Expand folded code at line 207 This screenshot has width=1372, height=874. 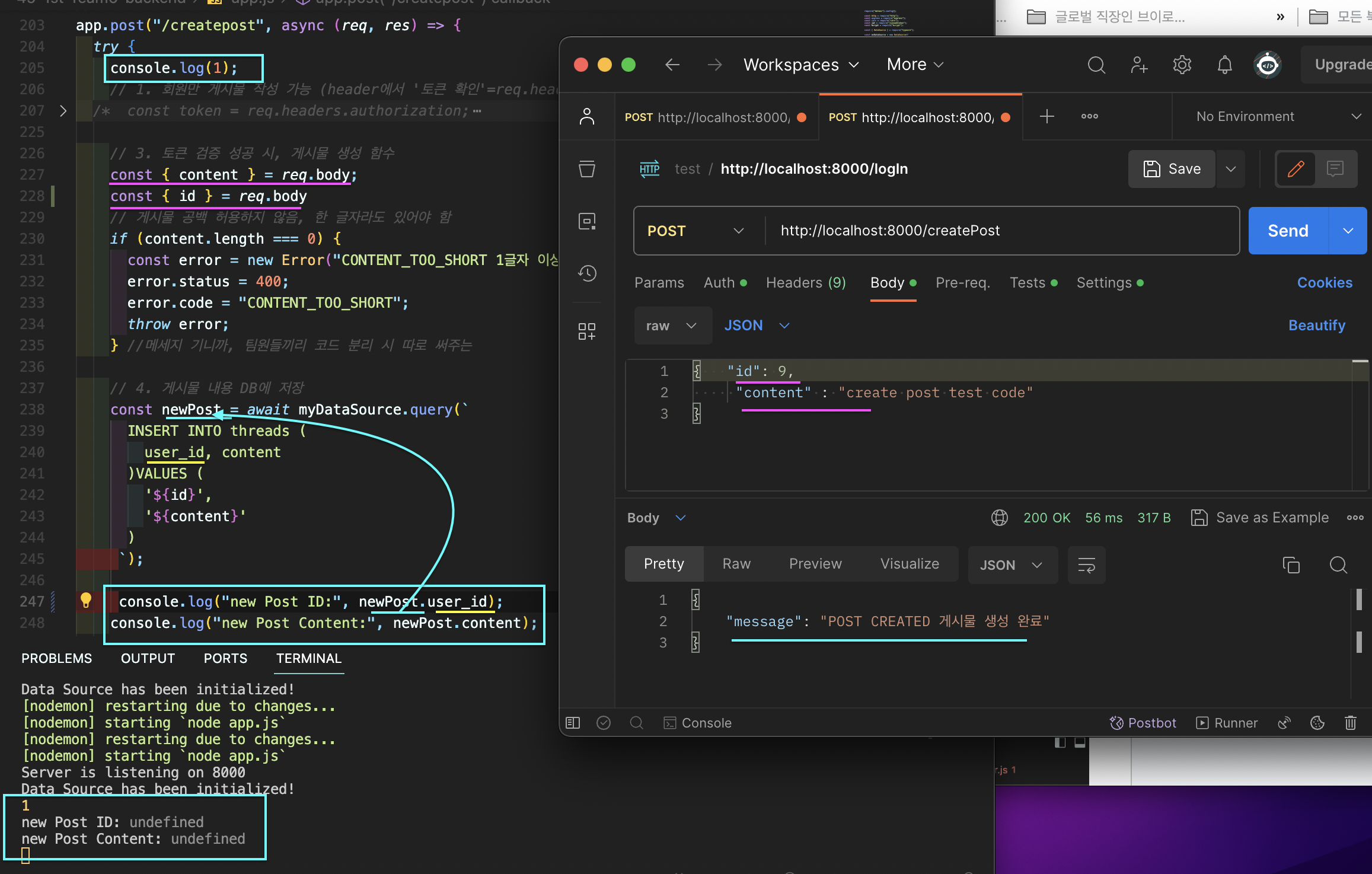pos(63,111)
